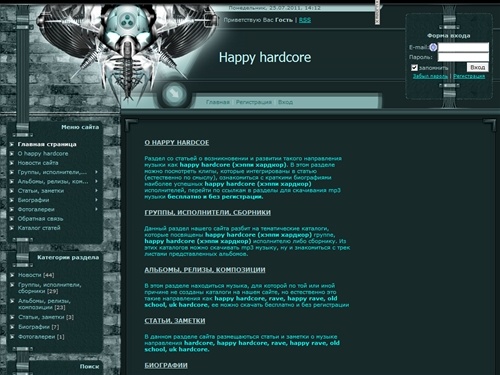
Task: Click the 'ГРУППЫ, ИСПОЛНИТЕЛИ, СБОРНИКИ' heading link
Action: (x=207, y=213)
